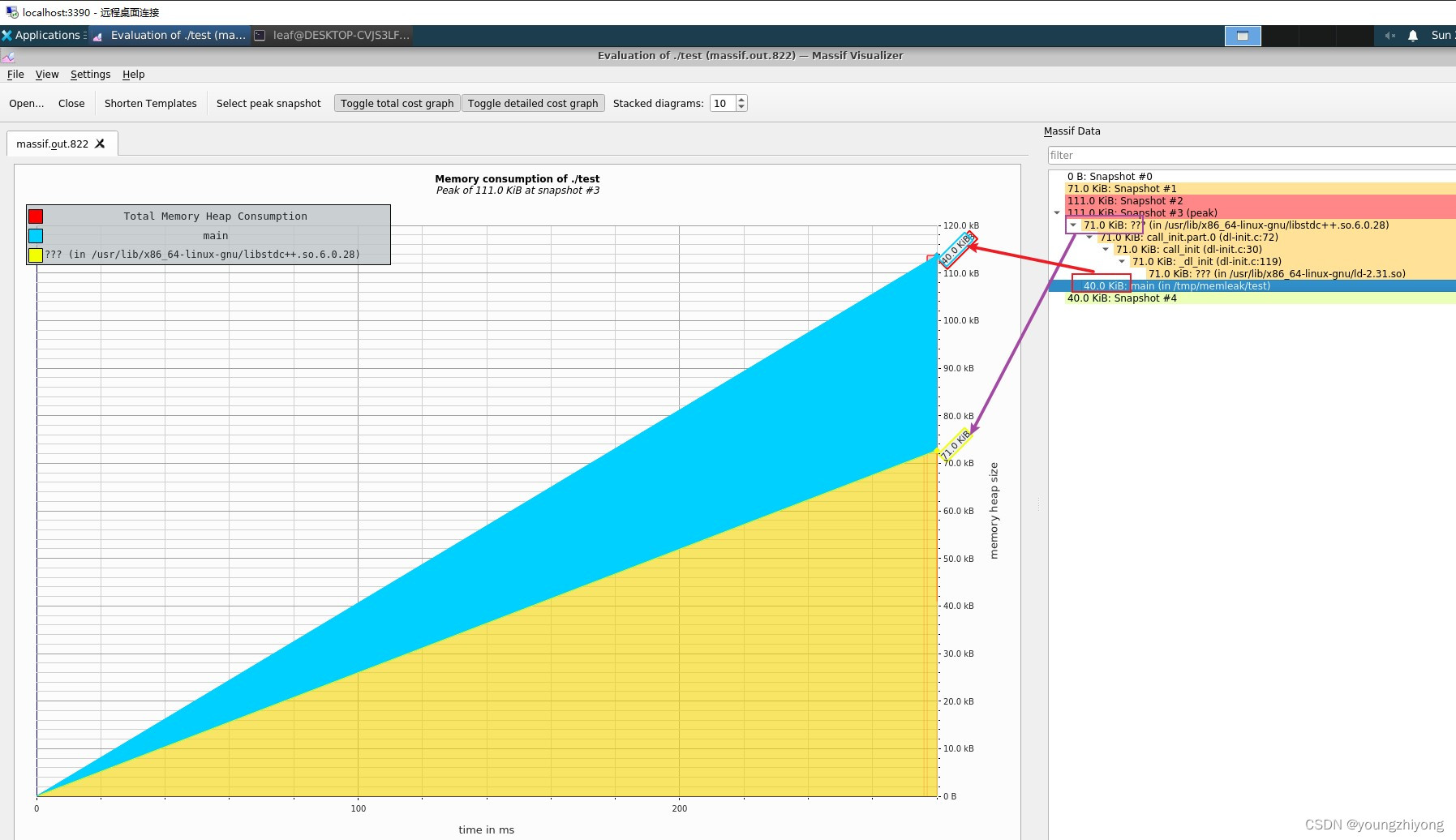Click the Massif Visualizer window icon
This screenshot has width=1456, height=840.
point(8,56)
